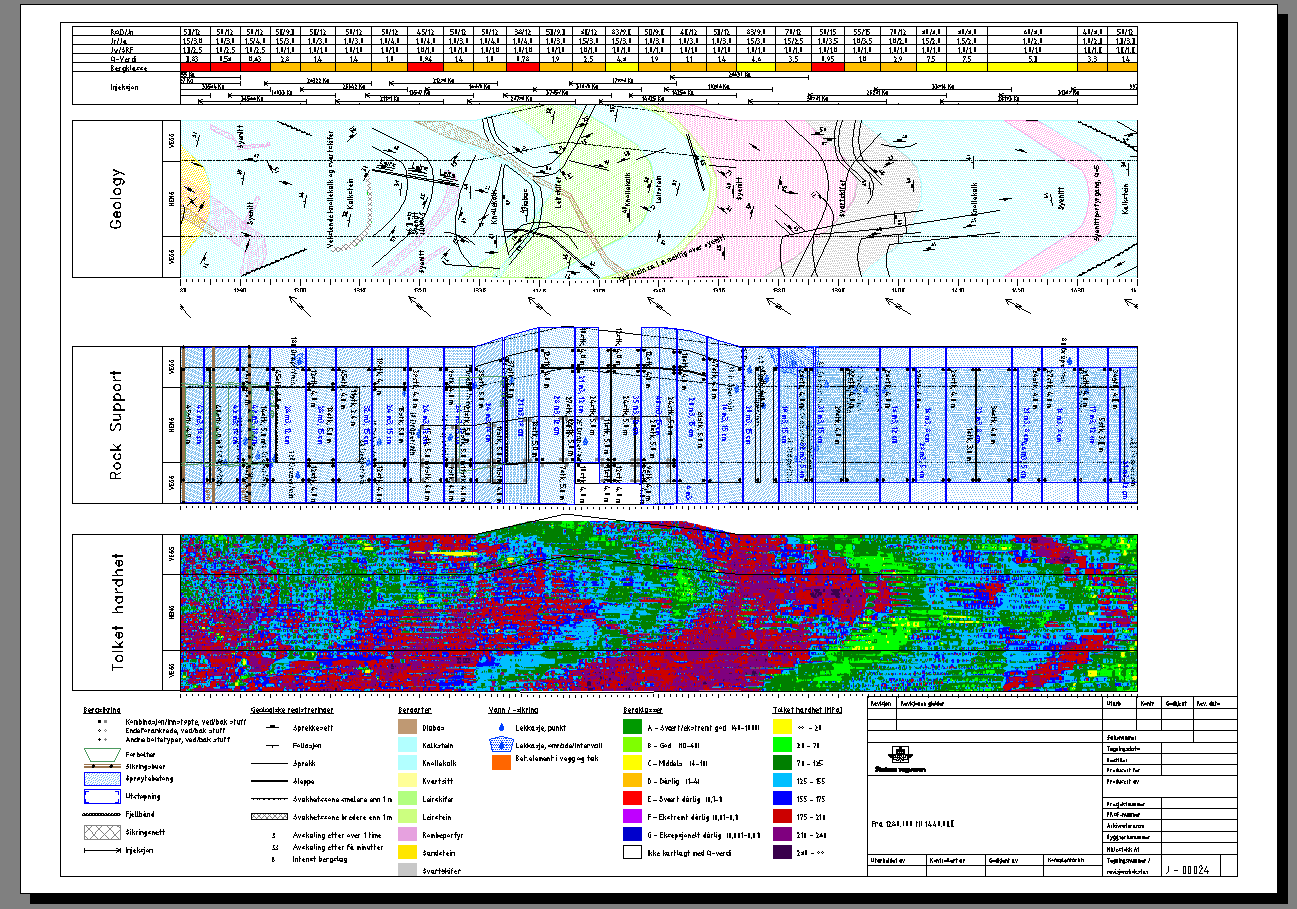Click the 'Bergklasser' legend heading
This screenshot has height=909, width=1297.
pos(643,710)
